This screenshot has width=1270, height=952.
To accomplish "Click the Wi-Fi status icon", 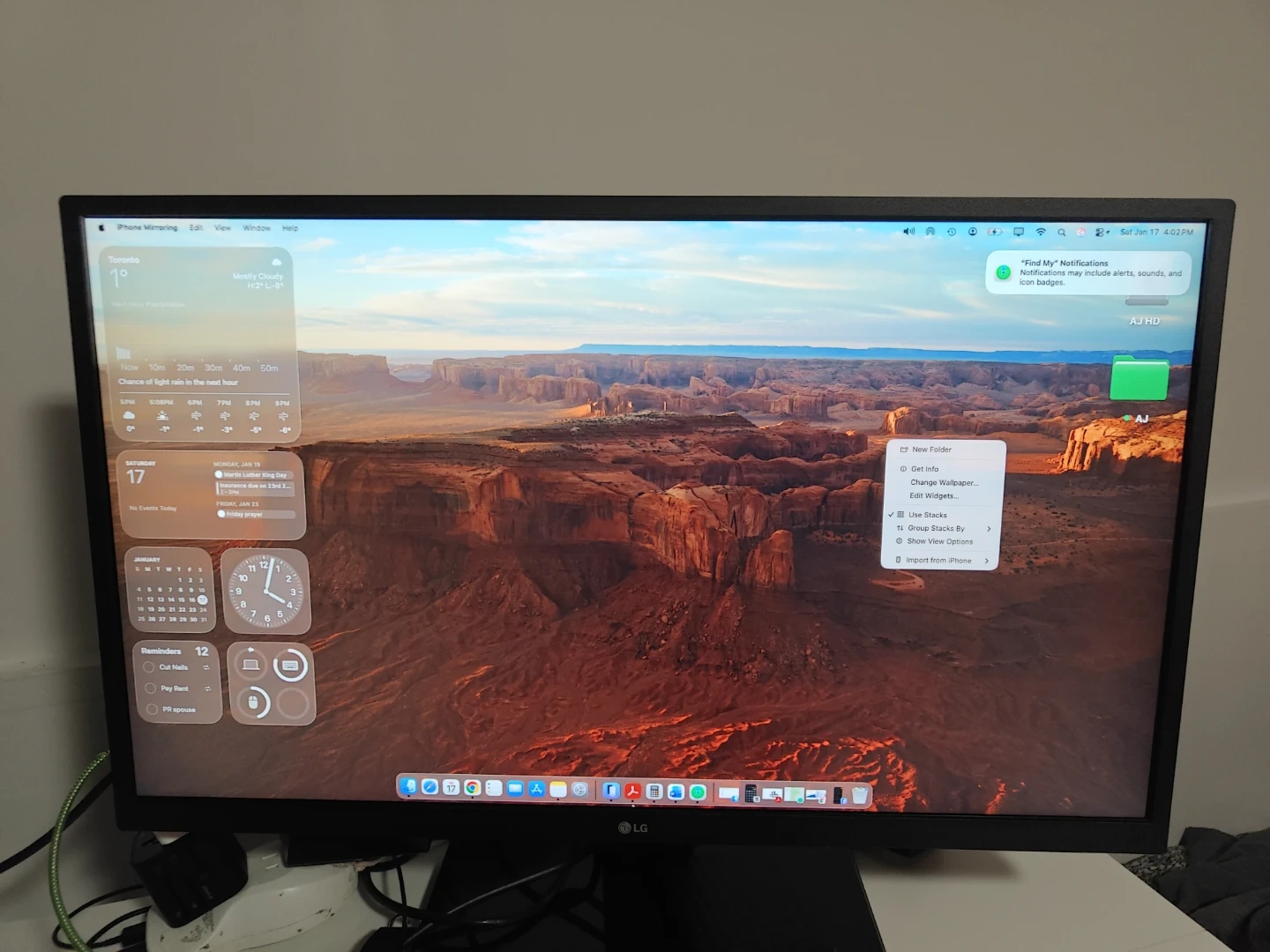I will tap(1041, 232).
